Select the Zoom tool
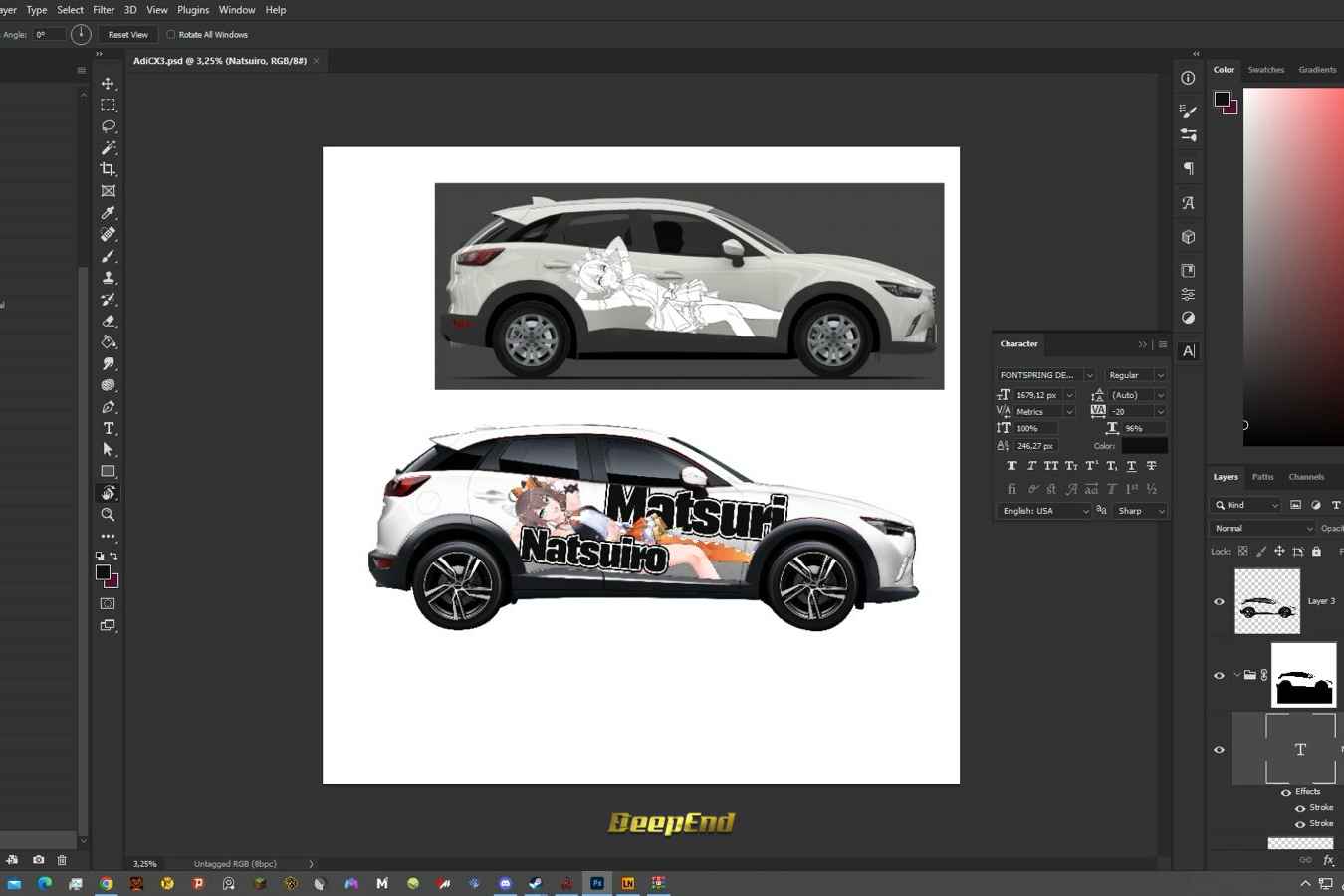 (108, 515)
